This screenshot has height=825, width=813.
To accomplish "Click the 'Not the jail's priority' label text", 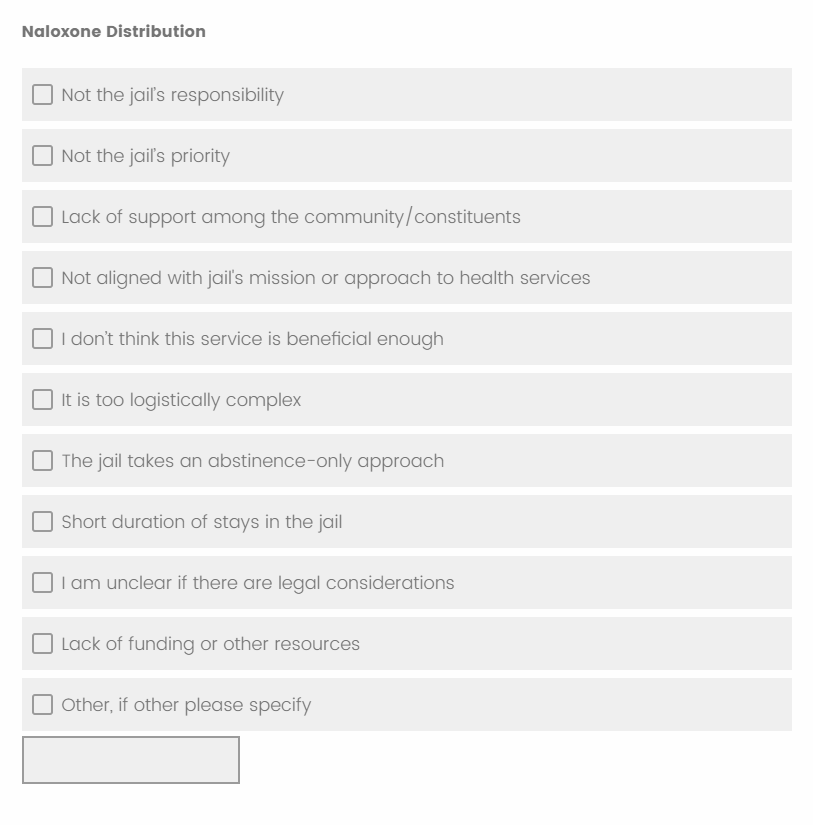I will (145, 156).
